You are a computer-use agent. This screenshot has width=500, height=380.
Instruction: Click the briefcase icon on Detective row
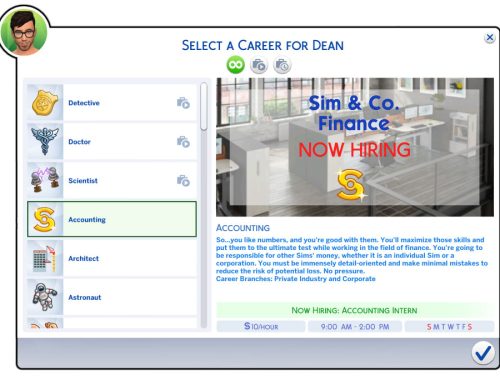click(x=183, y=103)
